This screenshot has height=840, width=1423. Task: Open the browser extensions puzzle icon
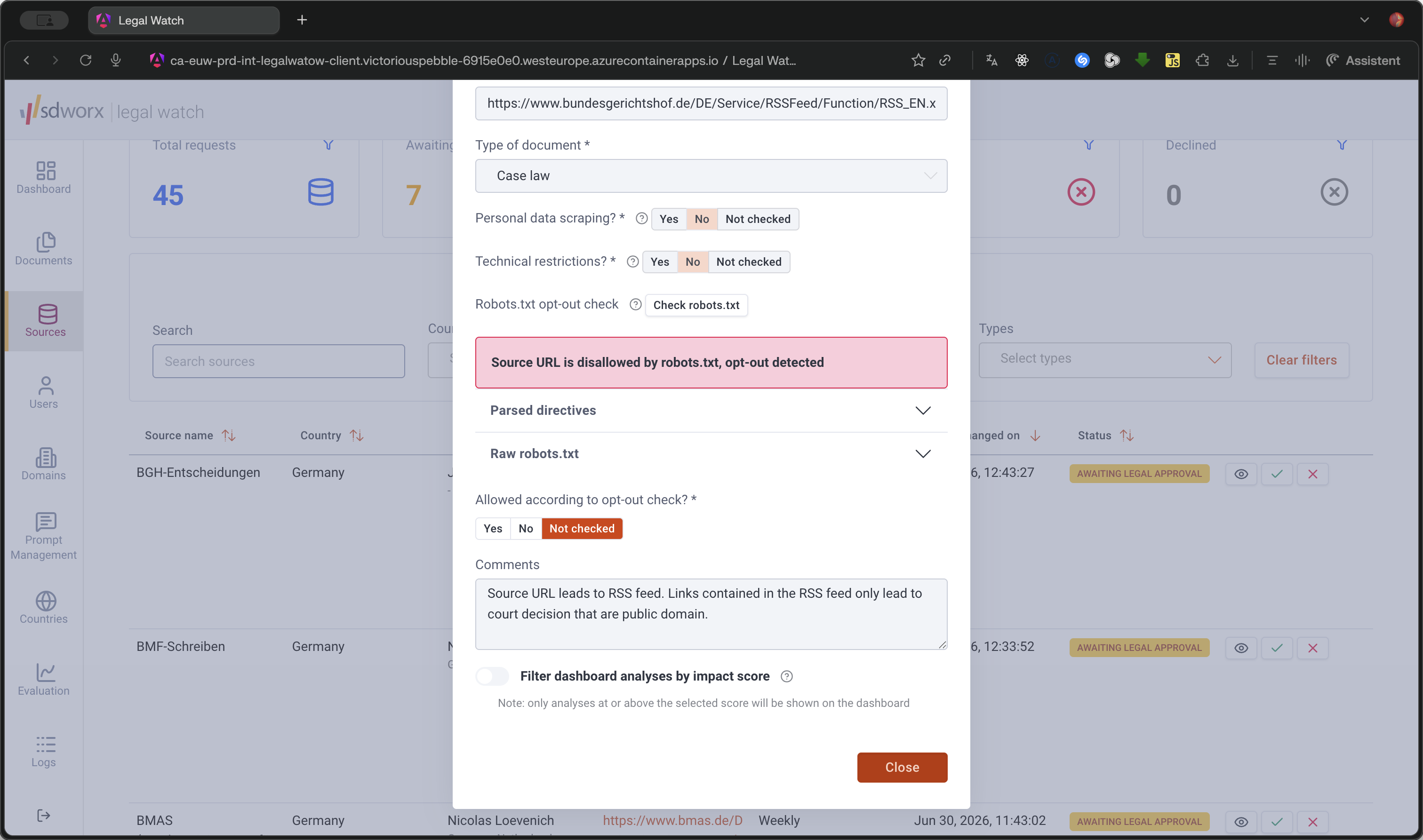click(1202, 60)
